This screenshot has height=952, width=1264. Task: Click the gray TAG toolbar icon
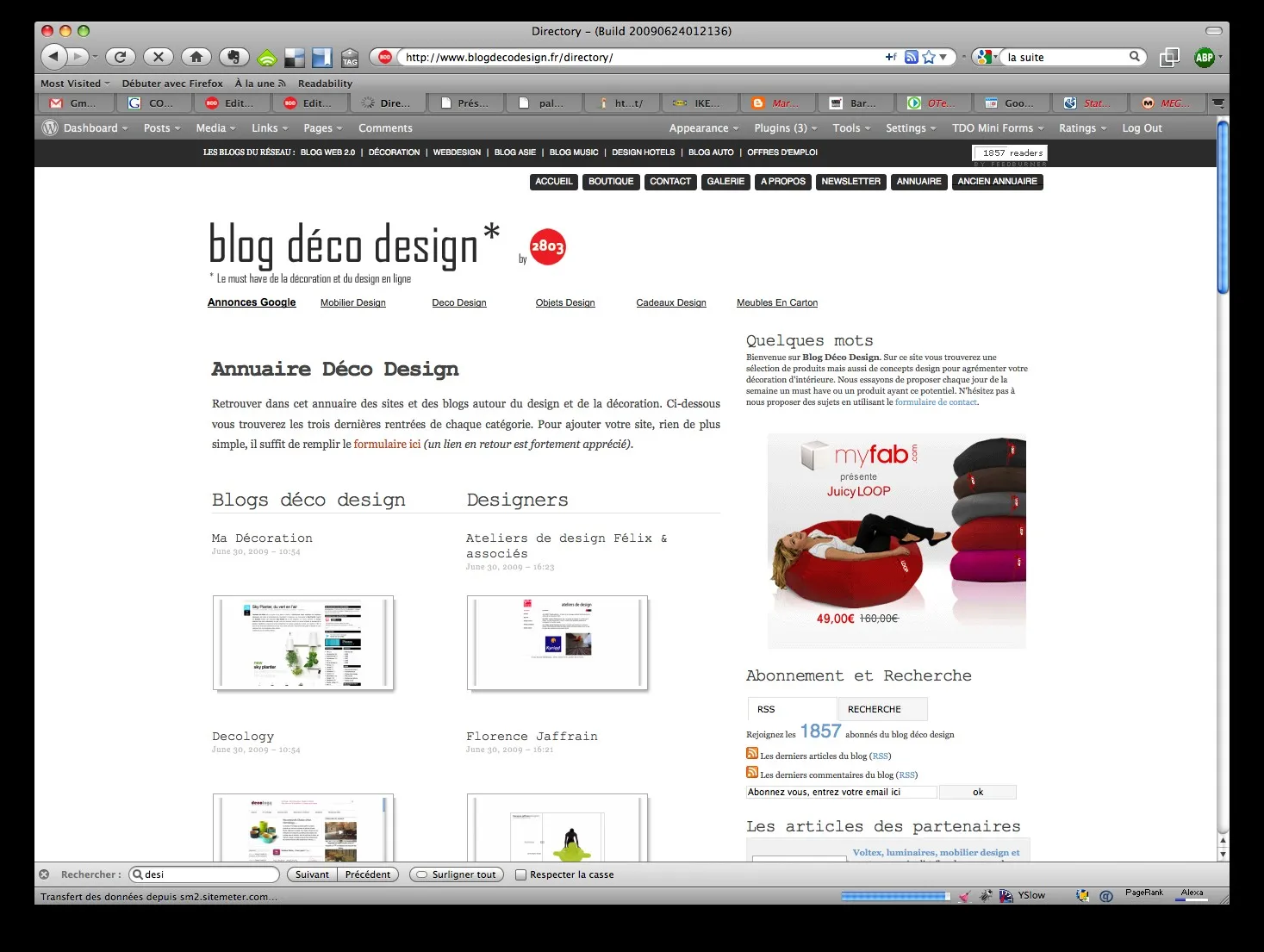[x=349, y=58]
